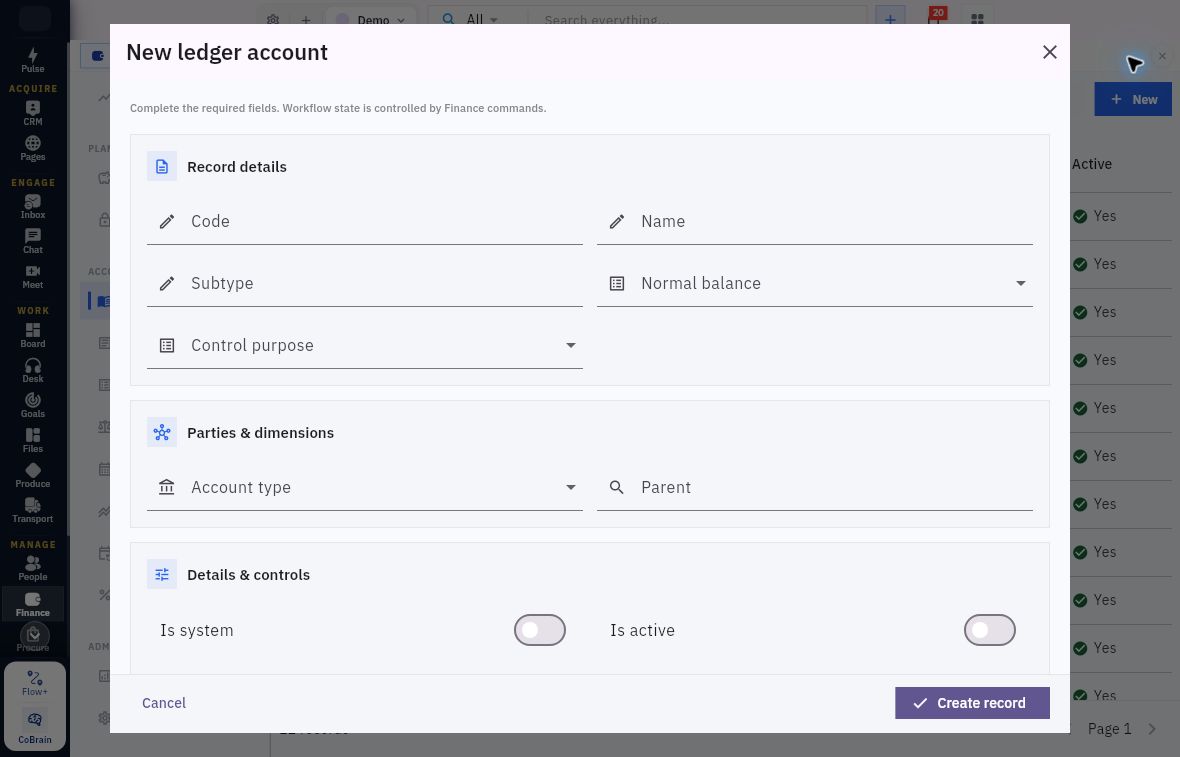Open Files in the sidebar

click(x=32, y=441)
